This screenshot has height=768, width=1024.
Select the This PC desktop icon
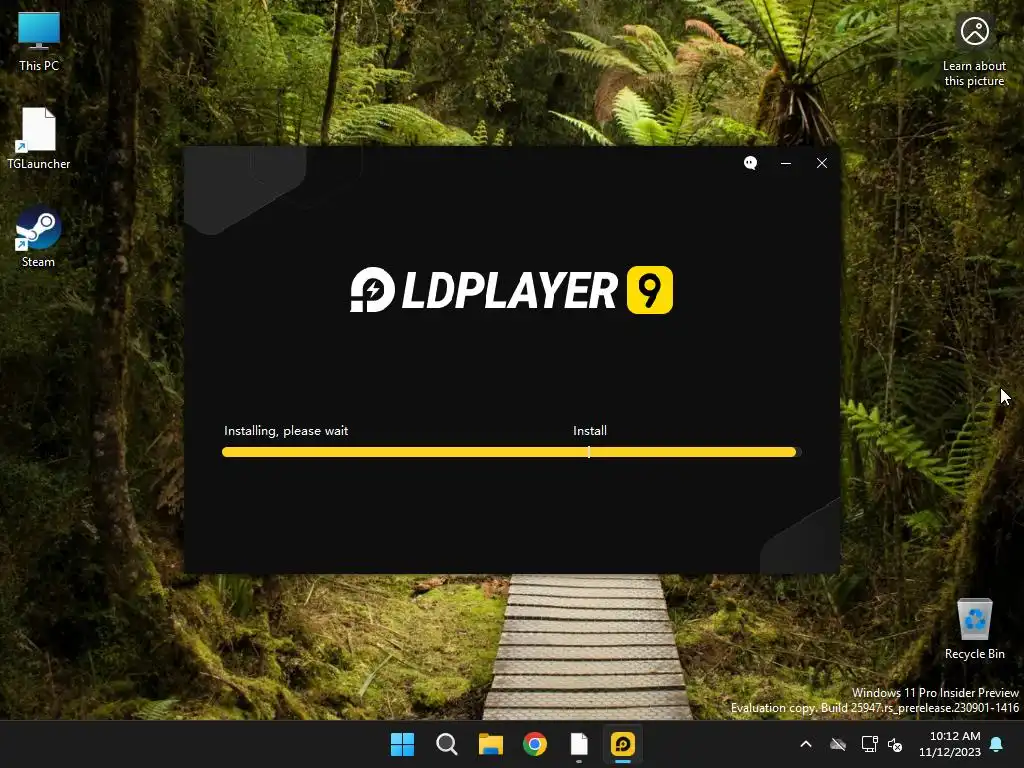39,41
